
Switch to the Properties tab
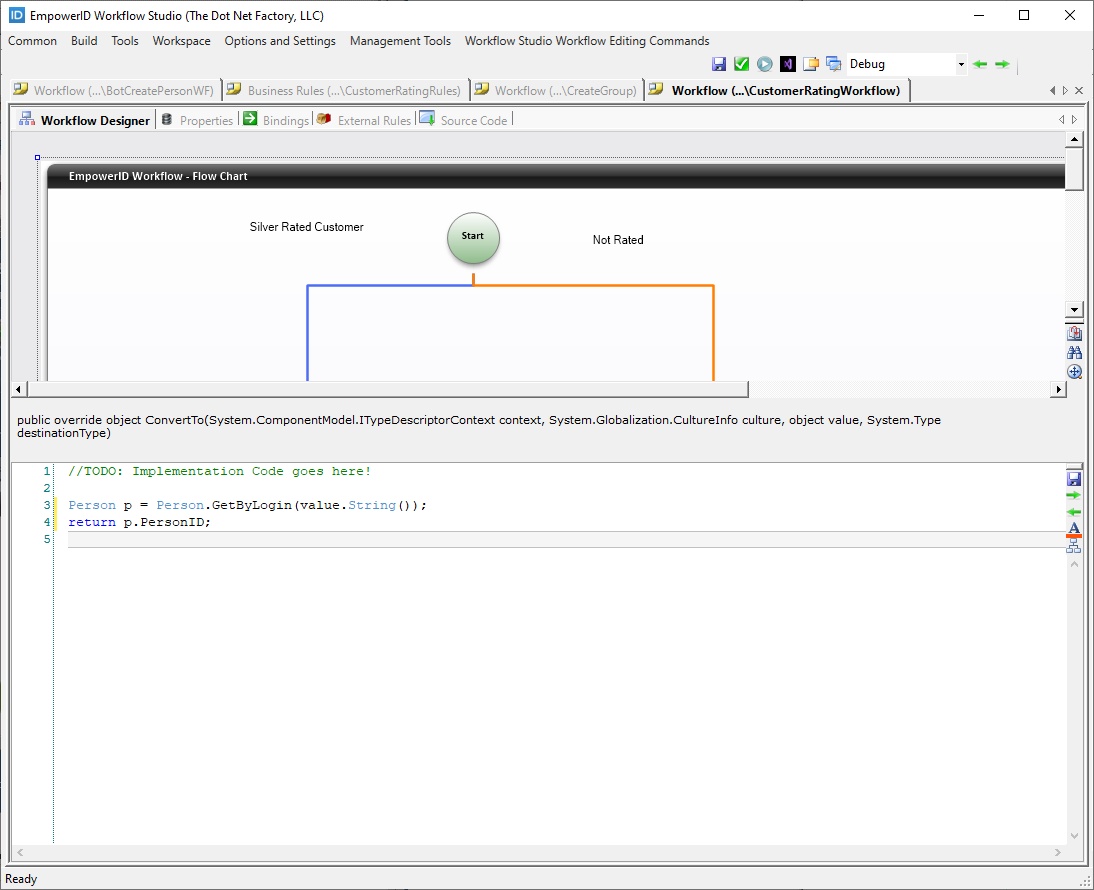pos(197,121)
